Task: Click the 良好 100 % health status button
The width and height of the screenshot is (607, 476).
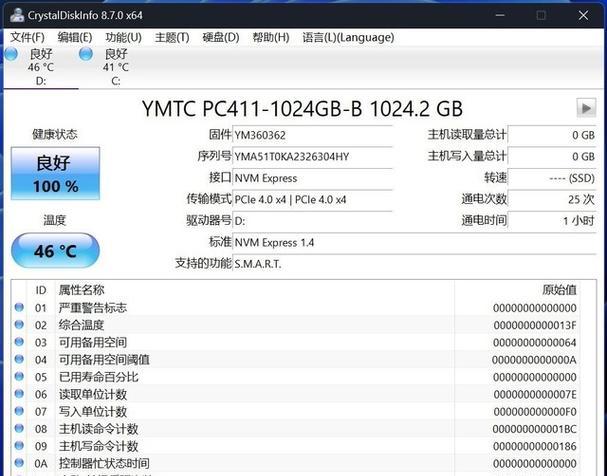Action: point(55,173)
